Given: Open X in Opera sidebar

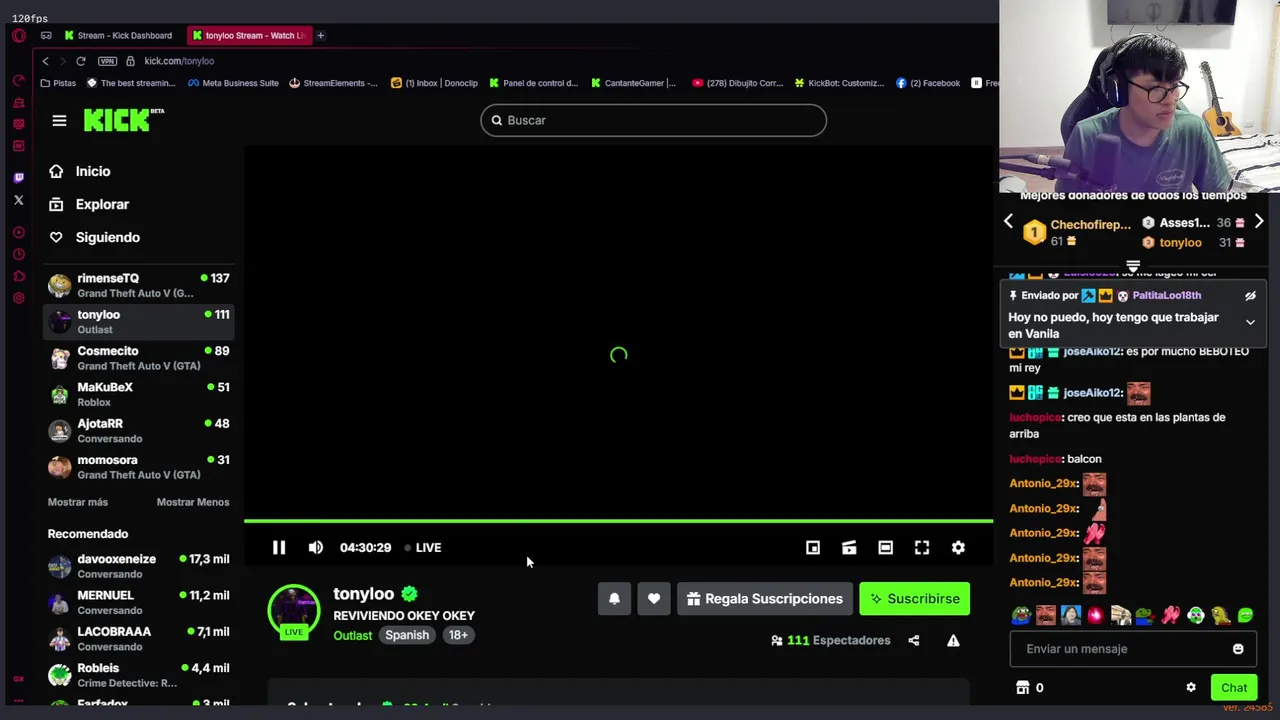Looking at the screenshot, I should [18, 200].
